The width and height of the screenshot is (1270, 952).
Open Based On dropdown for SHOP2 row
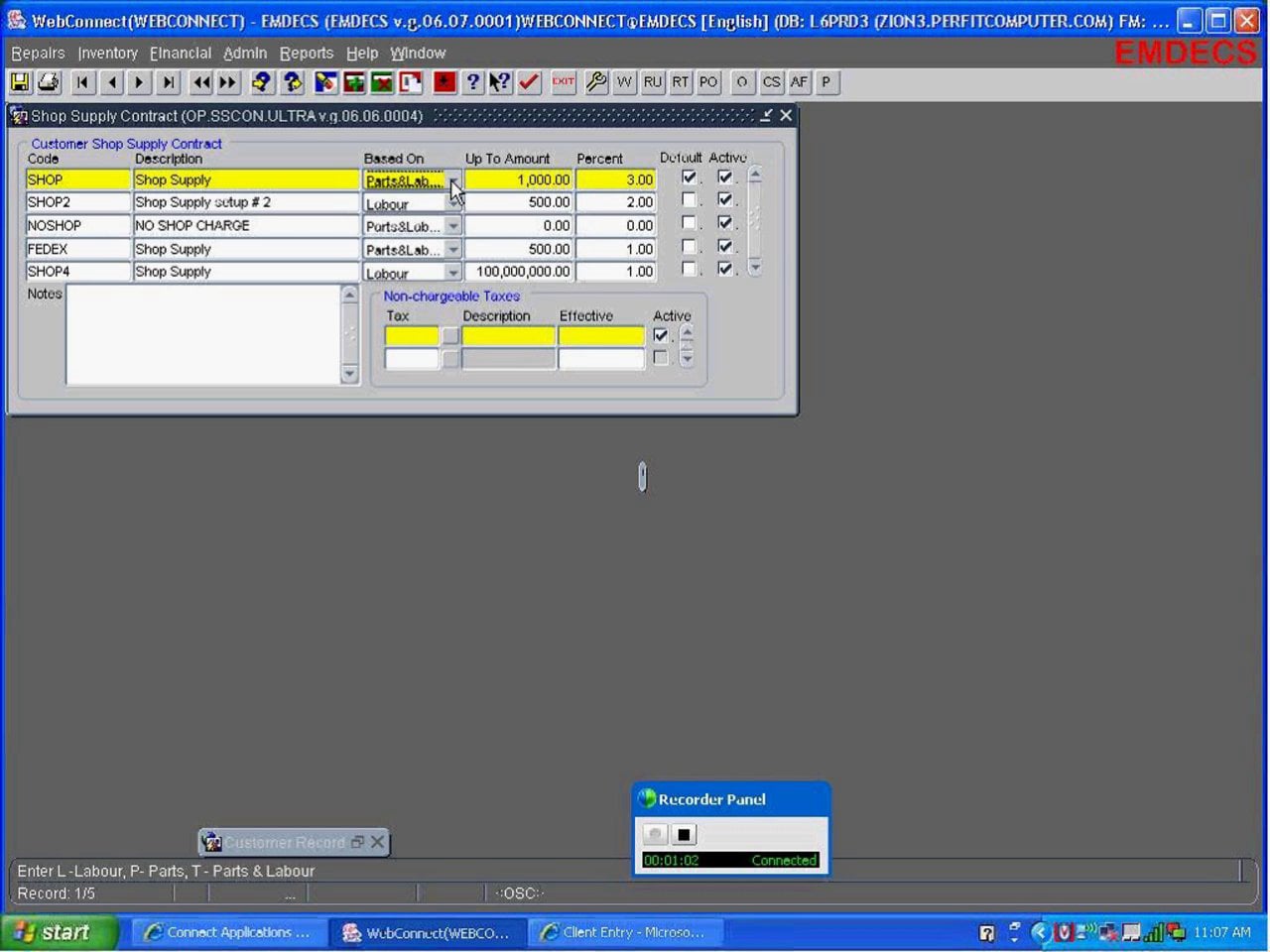tap(452, 202)
